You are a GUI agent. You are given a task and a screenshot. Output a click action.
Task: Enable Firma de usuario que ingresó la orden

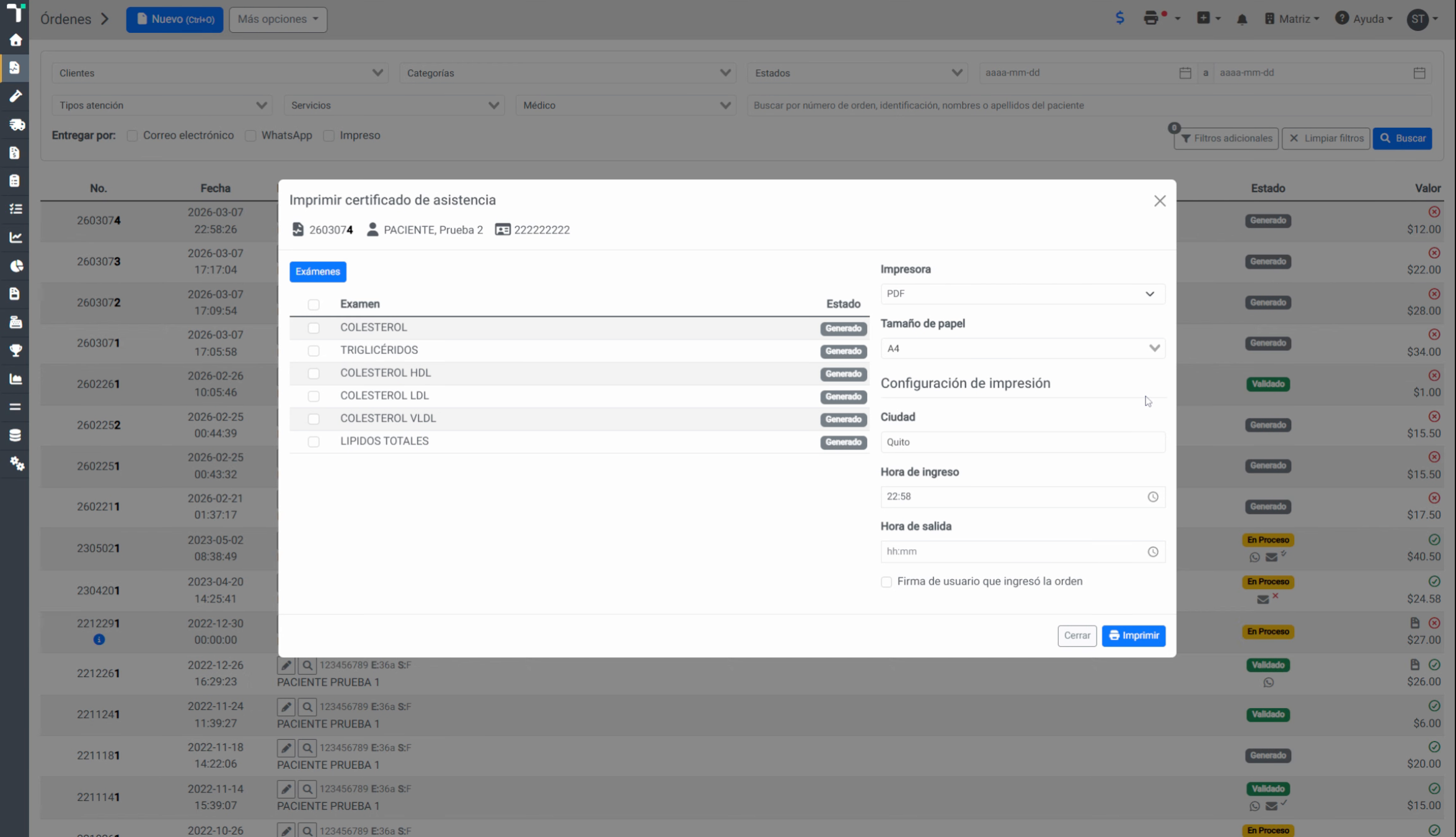886,582
